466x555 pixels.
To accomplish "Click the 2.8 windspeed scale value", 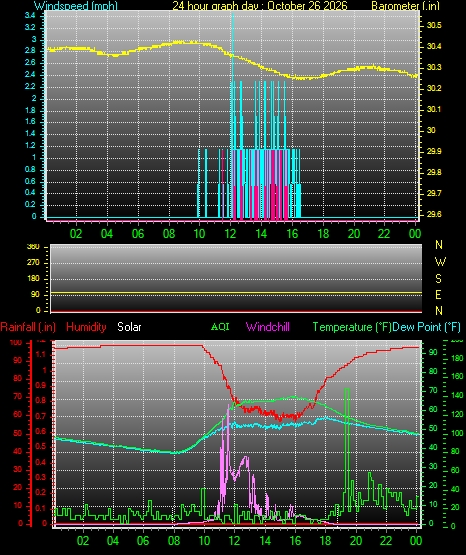I will (x=30, y=51).
